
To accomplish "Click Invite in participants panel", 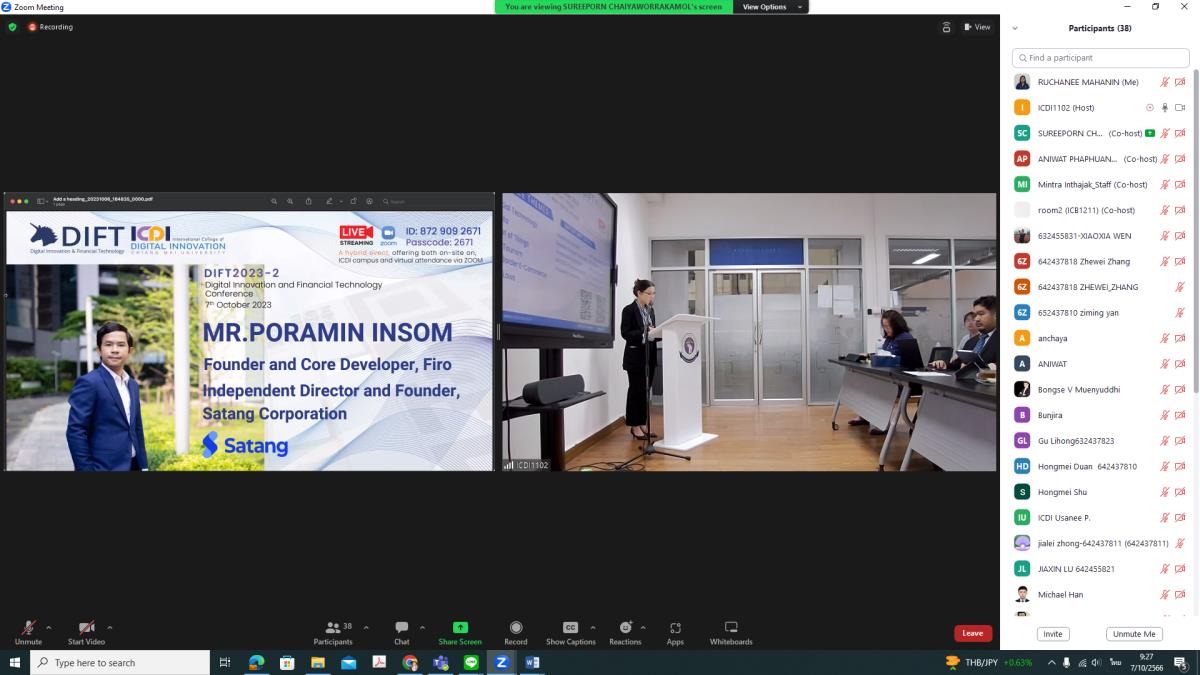I will (x=1052, y=634).
